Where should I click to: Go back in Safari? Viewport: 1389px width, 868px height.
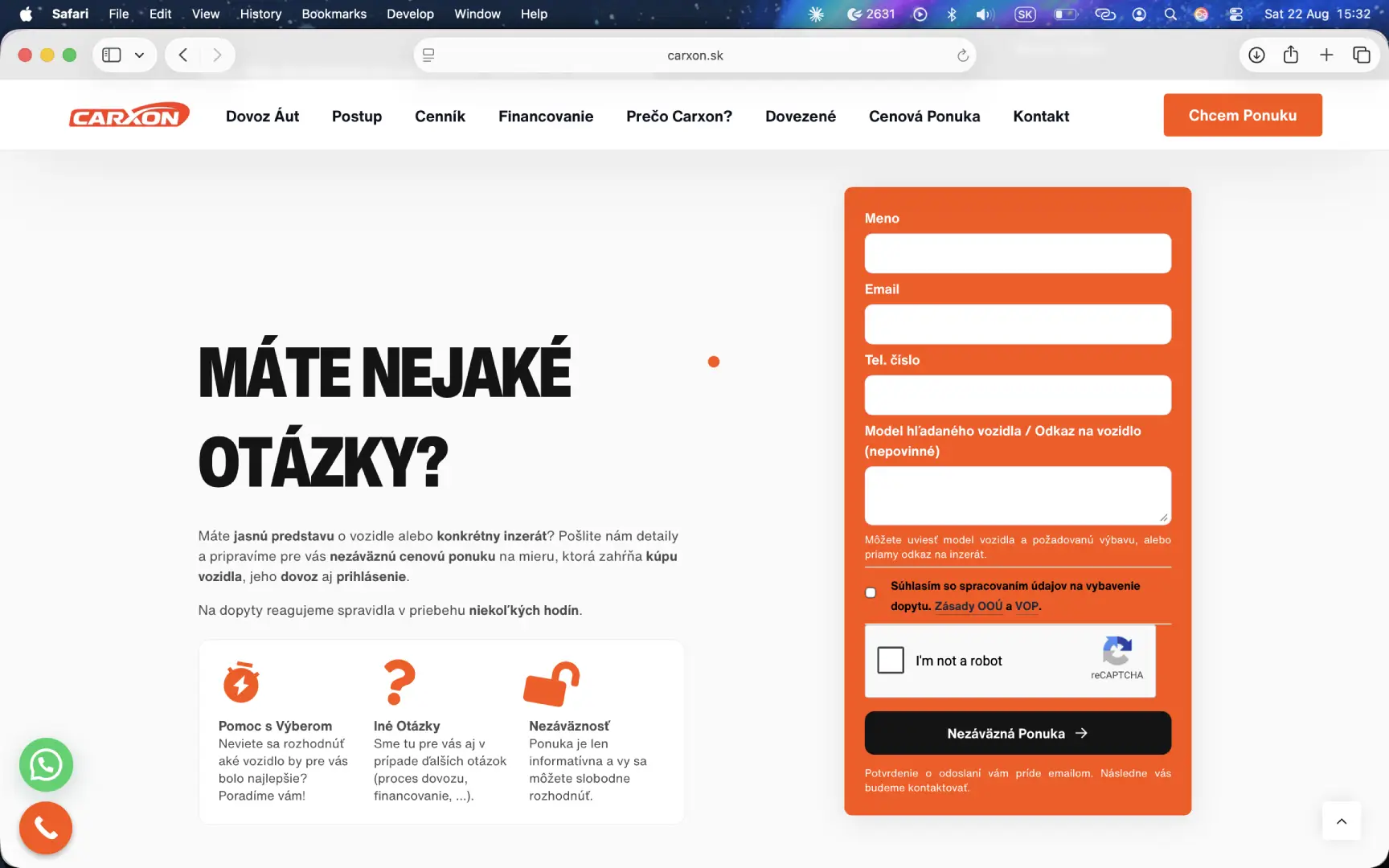click(183, 55)
